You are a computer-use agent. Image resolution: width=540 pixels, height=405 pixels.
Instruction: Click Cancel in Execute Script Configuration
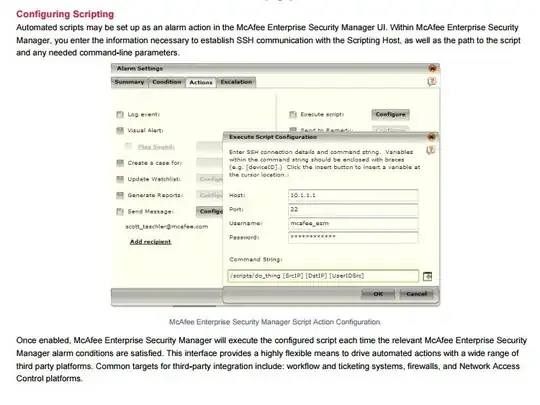416,294
